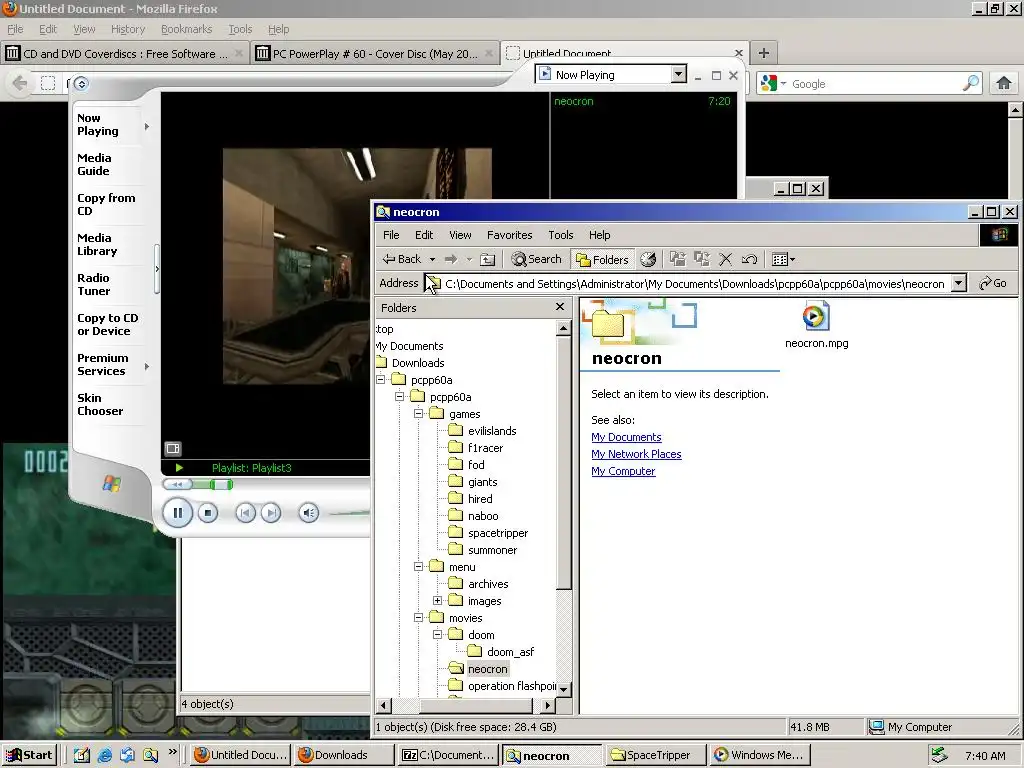The height and width of the screenshot is (768, 1024).
Task: Click the folder tree vertical scrollbar down arrow
Action: point(564,689)
